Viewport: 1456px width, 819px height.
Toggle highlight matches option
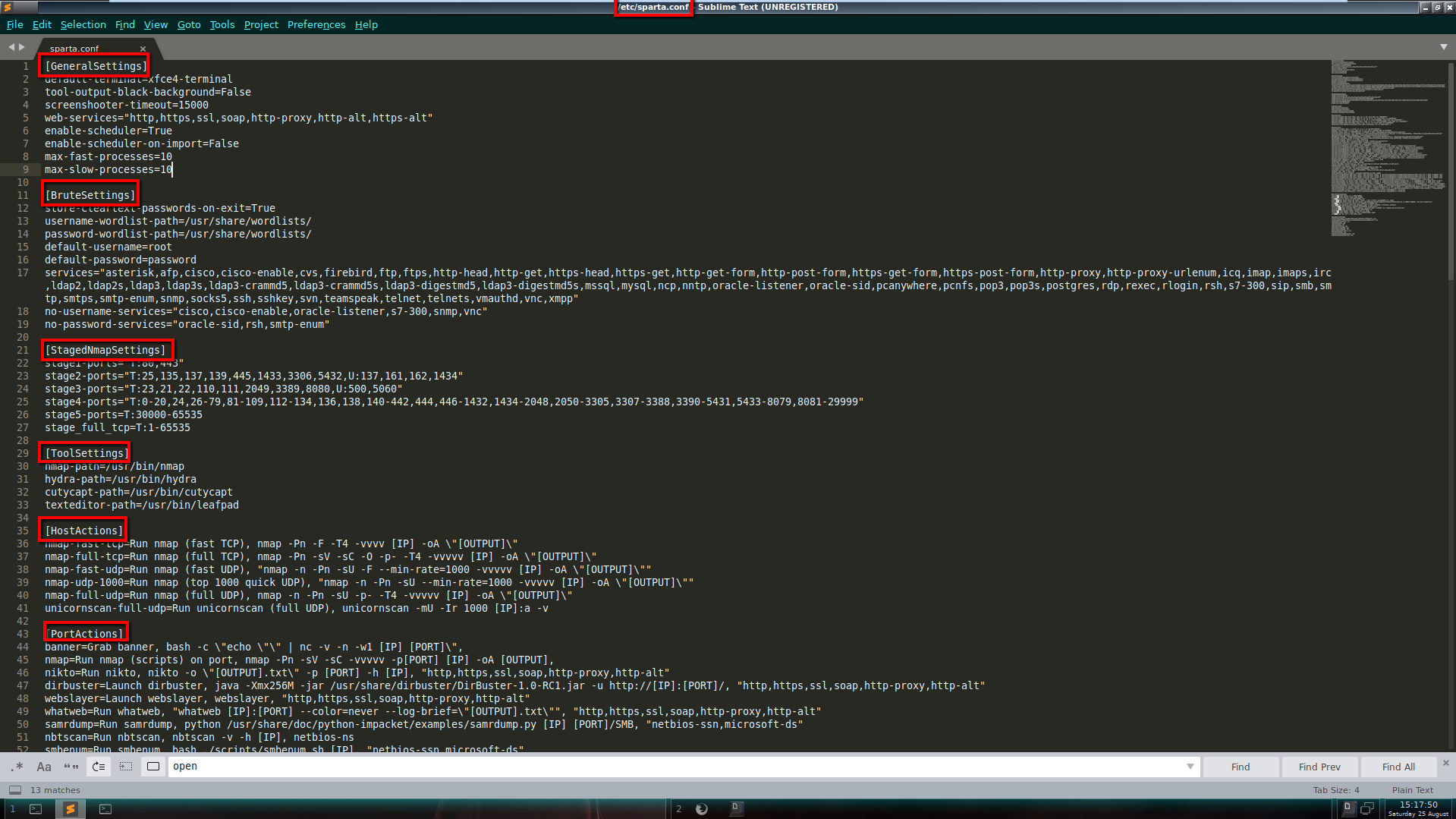click(153, 767)
